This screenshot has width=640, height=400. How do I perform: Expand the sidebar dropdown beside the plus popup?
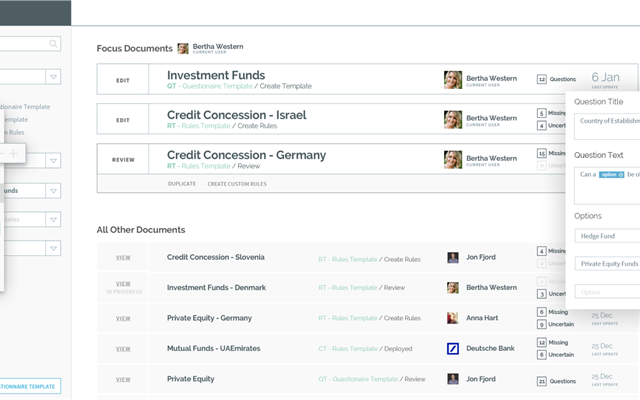(53, 161)
